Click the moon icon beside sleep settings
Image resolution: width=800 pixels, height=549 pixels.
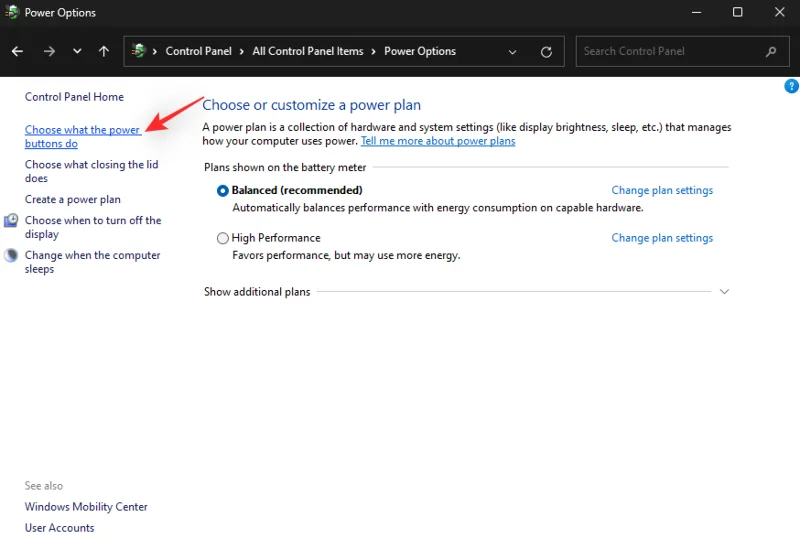(11, 256)
